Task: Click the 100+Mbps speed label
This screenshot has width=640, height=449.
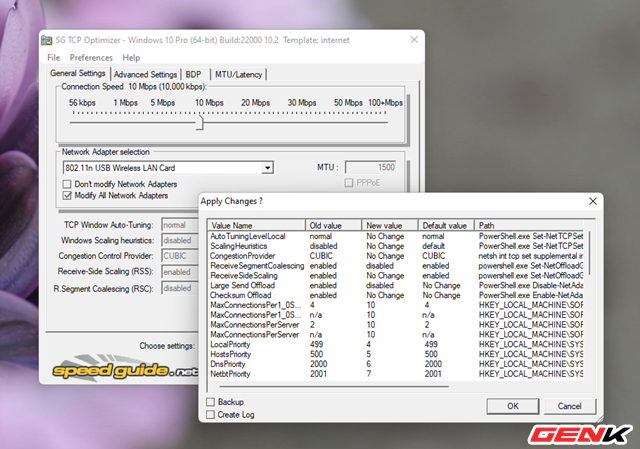Action: pyautogui.click(x=385, y=103)
